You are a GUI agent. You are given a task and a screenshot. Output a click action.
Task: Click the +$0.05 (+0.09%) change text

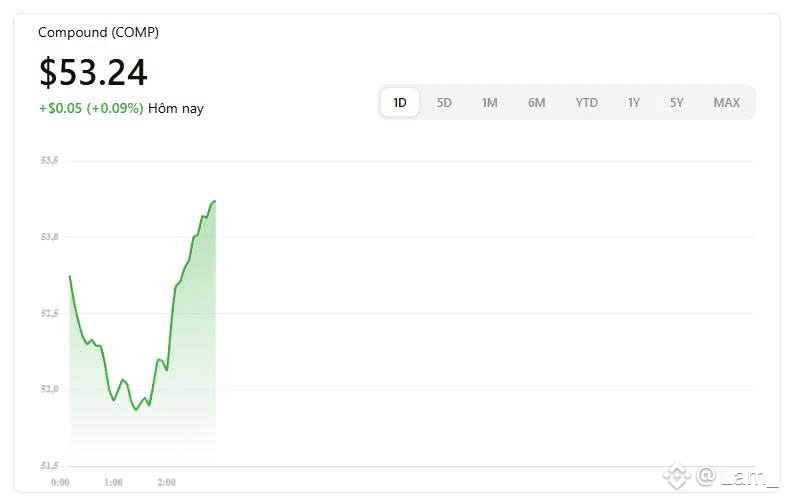point(91,108)
